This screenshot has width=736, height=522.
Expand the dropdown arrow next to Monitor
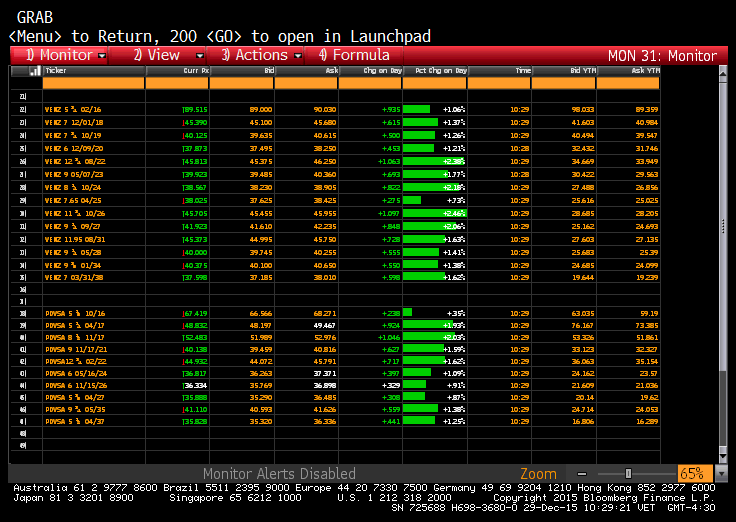point(102,56)
